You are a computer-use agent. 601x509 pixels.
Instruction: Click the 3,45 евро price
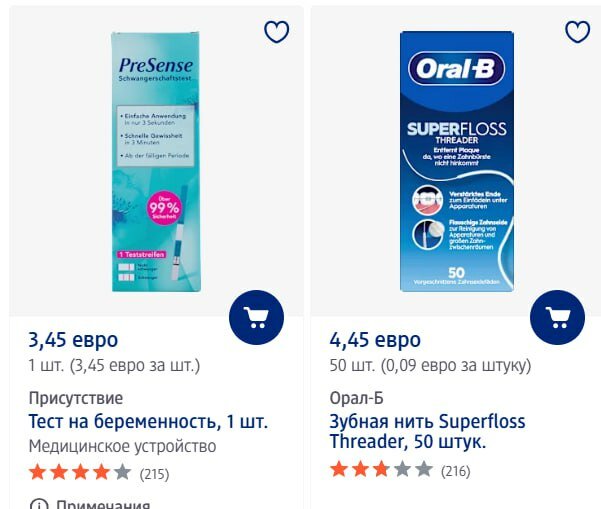click(x=73, y=340)
